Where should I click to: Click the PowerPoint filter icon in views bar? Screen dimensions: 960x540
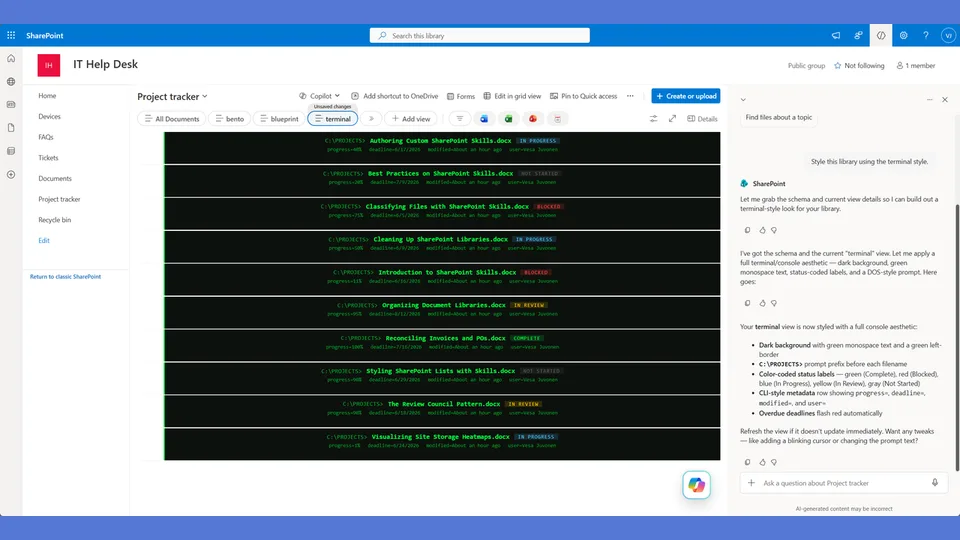(533, 119)
